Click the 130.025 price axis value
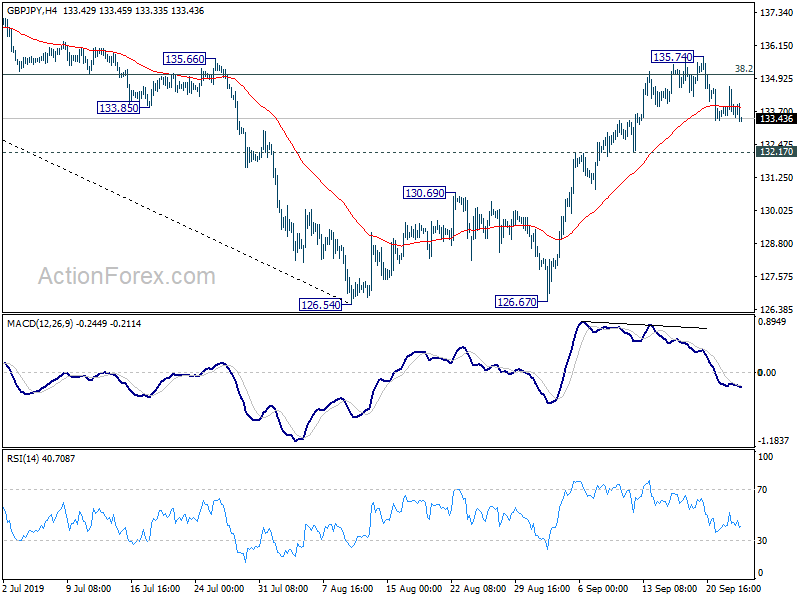The image size is (800, 600). click(776, 211)
